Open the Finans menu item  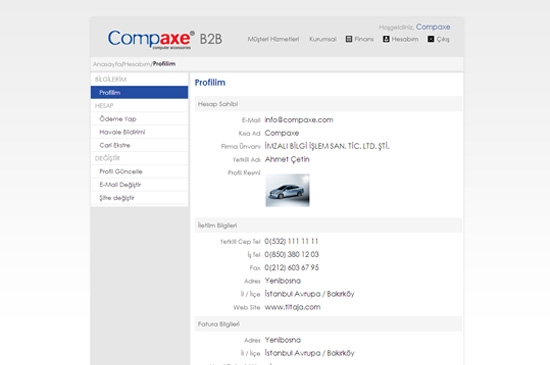pyautogui.click(x=364, y=39)
